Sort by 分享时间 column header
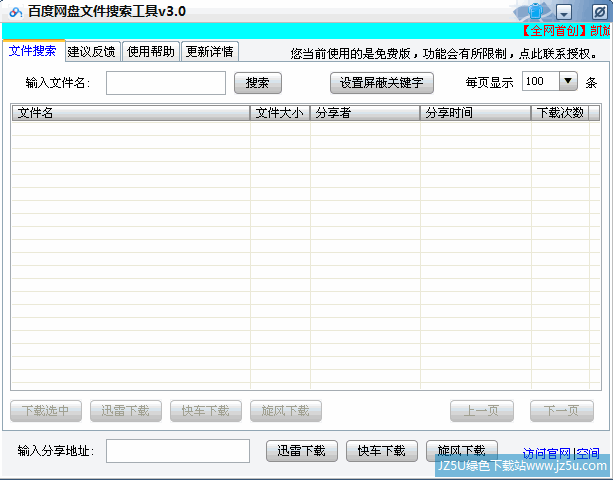Image resolution: width=613 pixels, height=480 pixels. click(x=475, y=113)
